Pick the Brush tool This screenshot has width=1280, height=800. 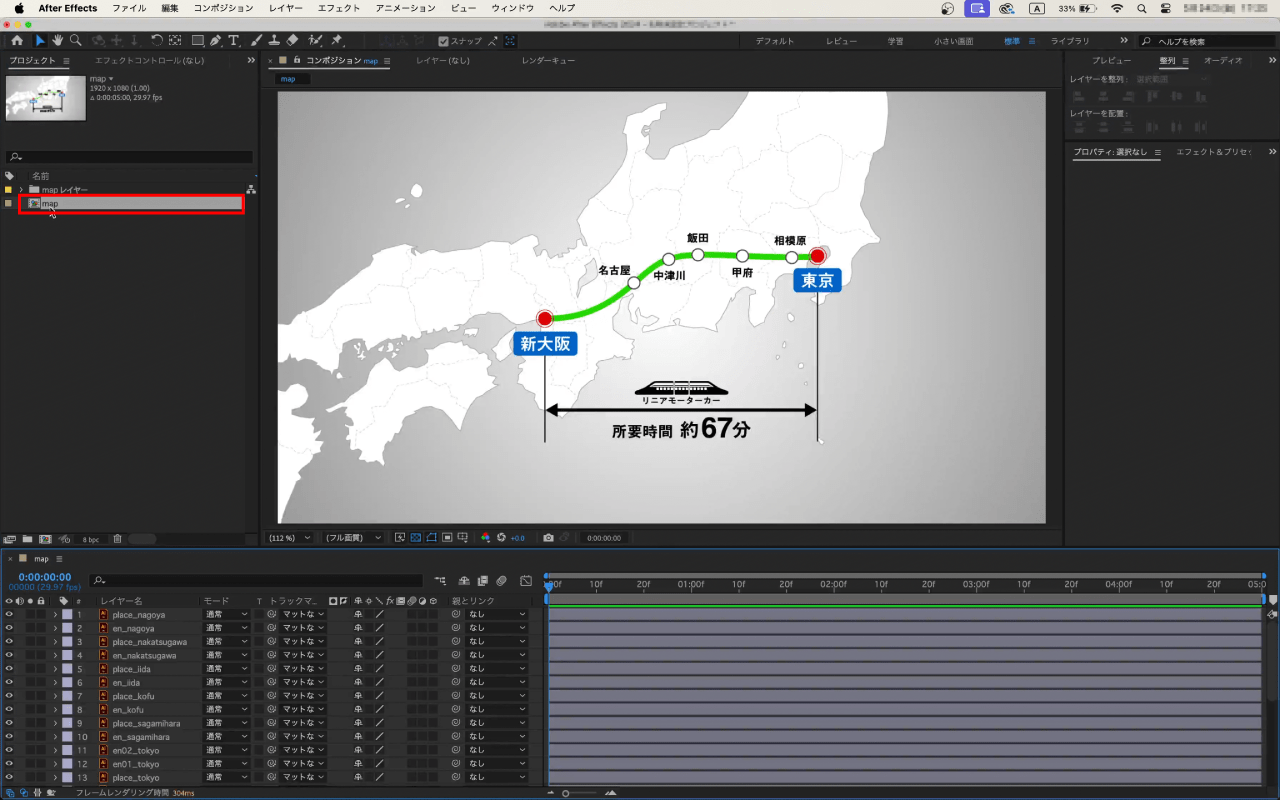(256, 41)
